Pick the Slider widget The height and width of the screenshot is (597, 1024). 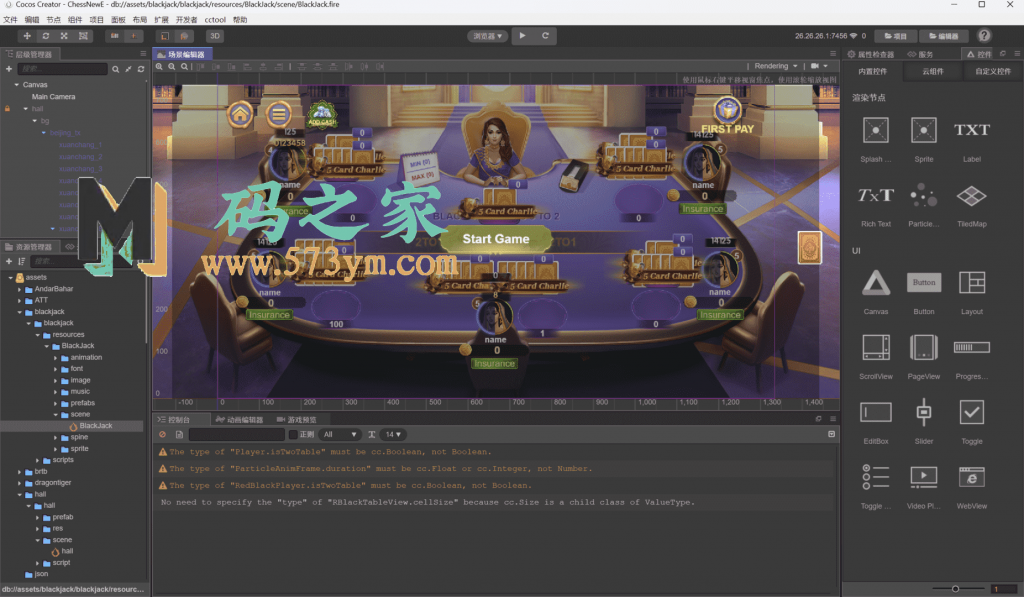coord(923,421)
